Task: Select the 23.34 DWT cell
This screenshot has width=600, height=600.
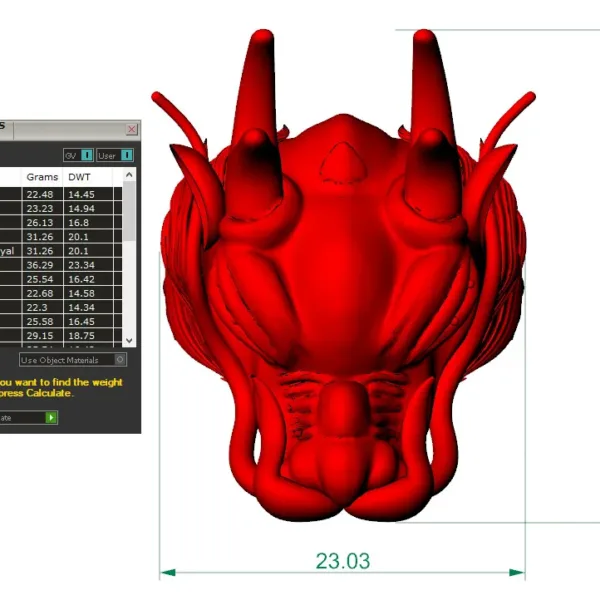Action: [88, 265]
